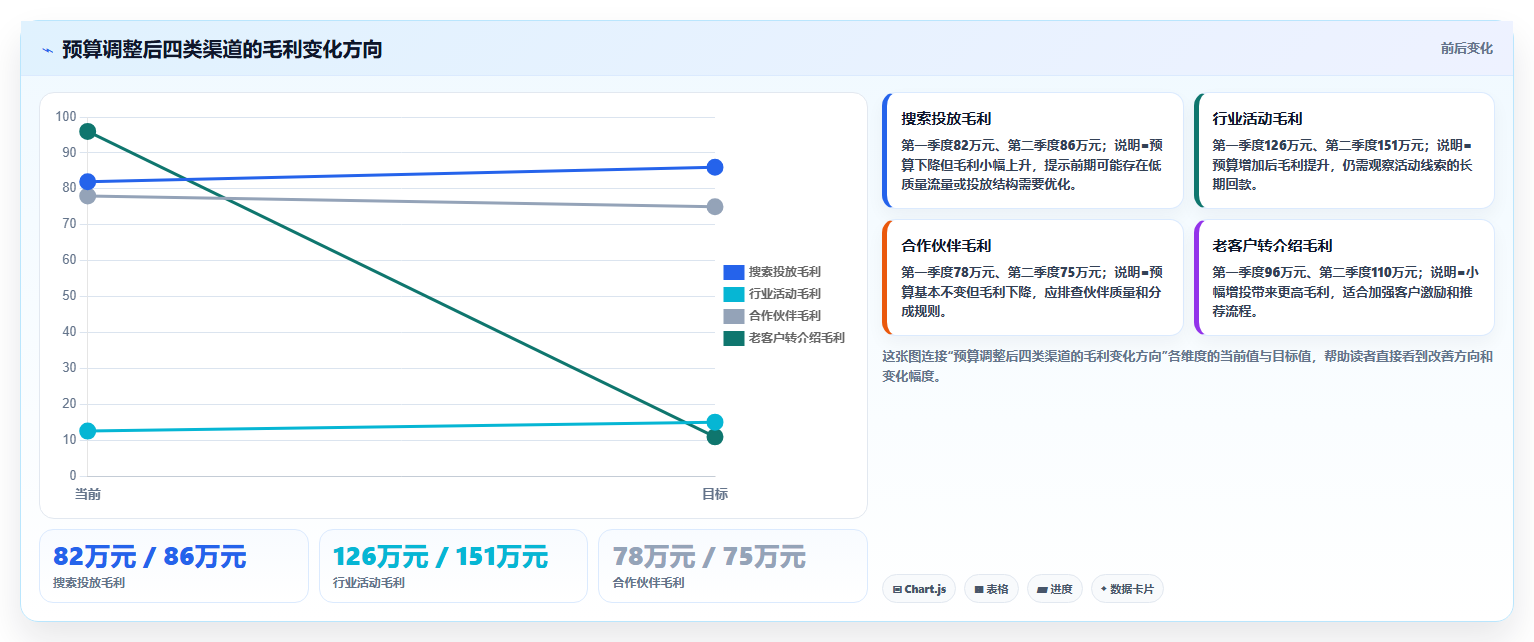Click the 搜索投放毛利 caption under 82万元
This screenshot has width=1534, height=642.
[89, 583]
